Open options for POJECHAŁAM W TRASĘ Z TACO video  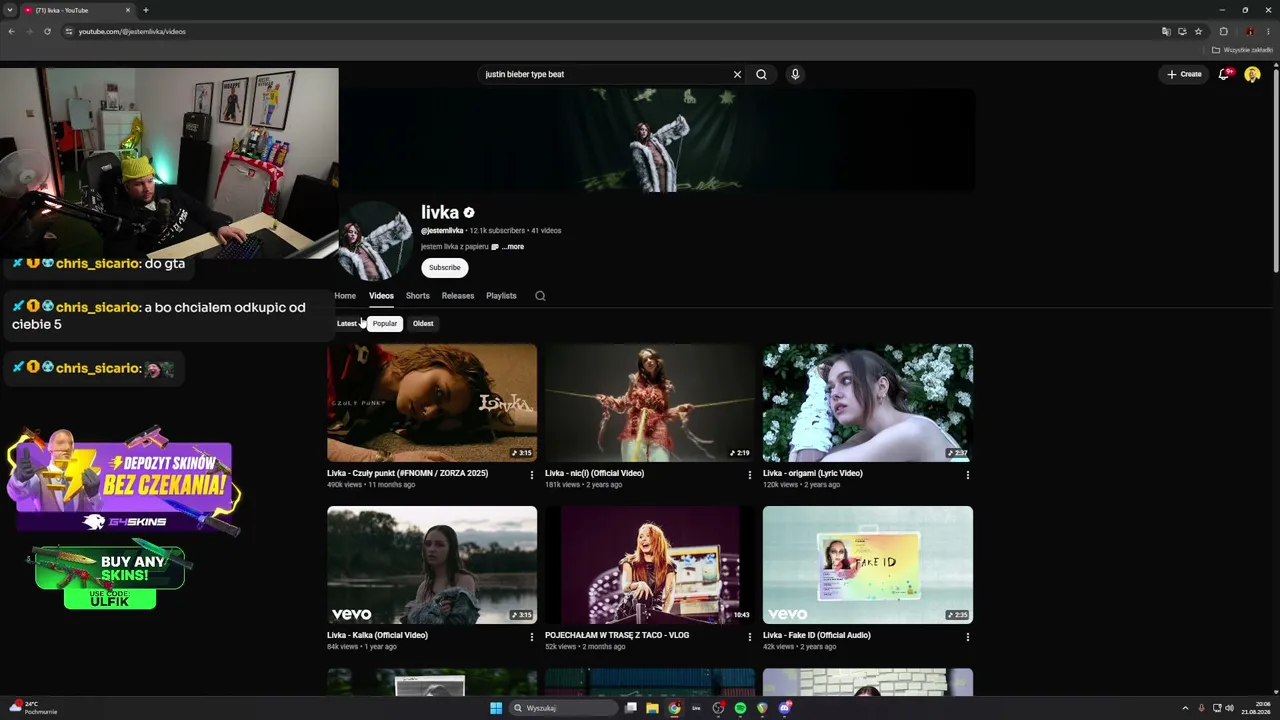(x=749, y=637)
